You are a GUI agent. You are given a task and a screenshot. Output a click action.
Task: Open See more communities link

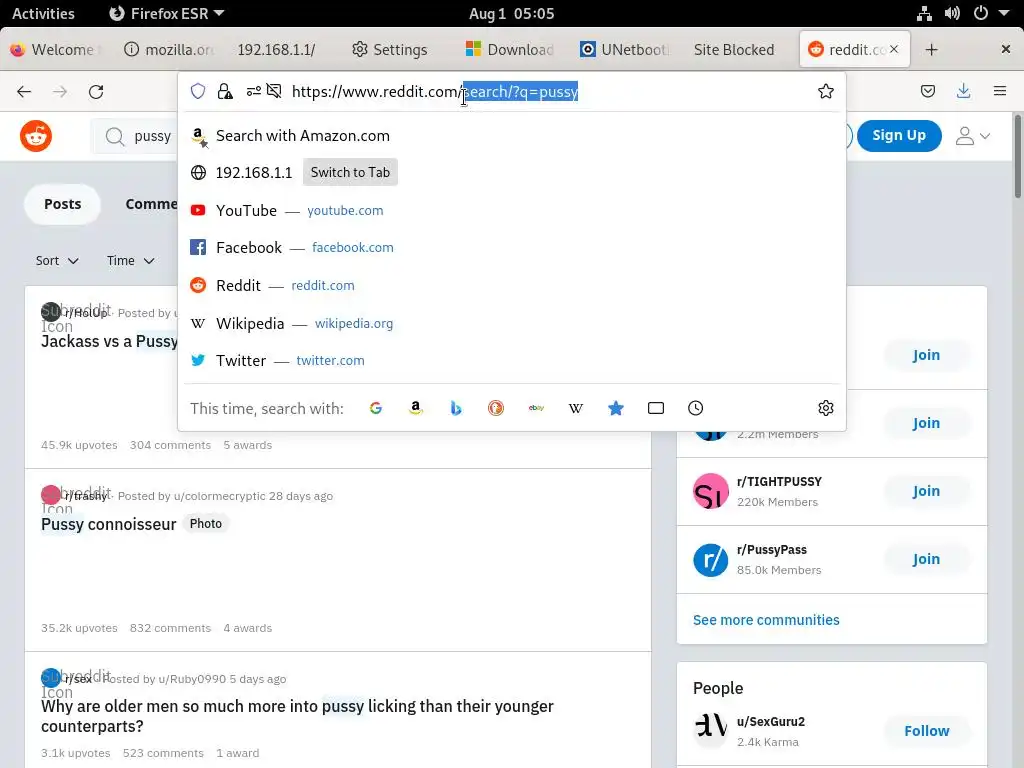[x=766, y=620]
